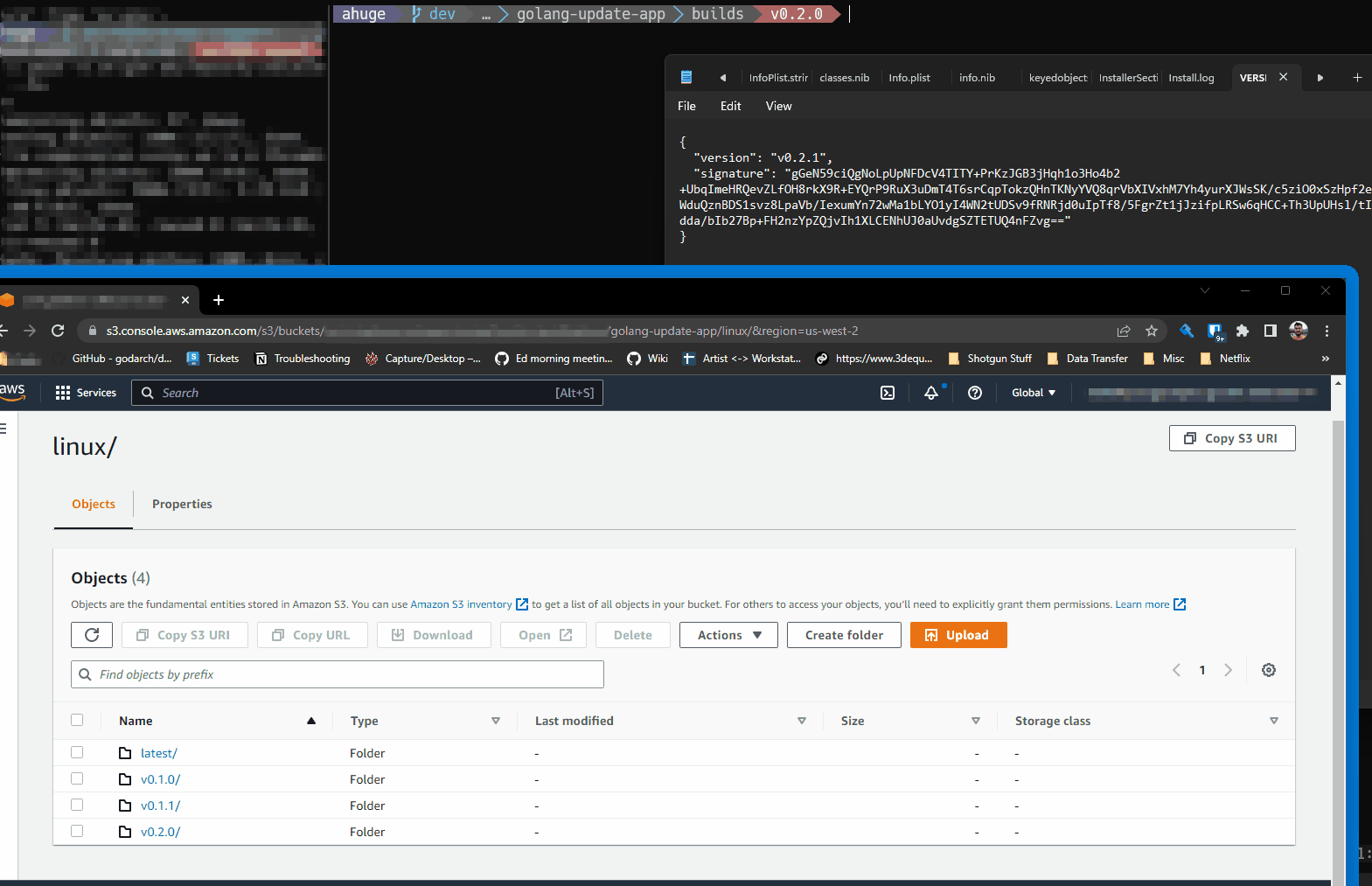The width and height of the screenshot is (1372, 886).
Task: Reload the browser page
Action: [x=58, y=331]
